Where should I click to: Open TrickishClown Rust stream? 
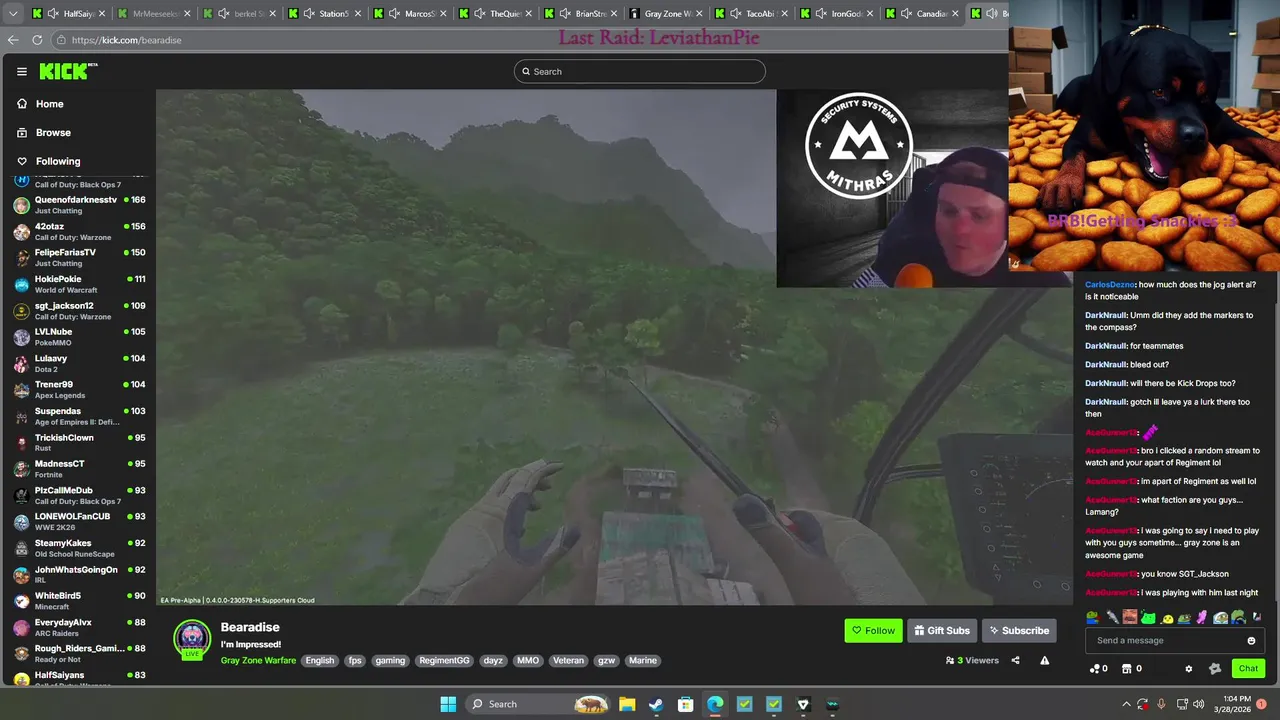pyautogui.click(x=80, y=443)
